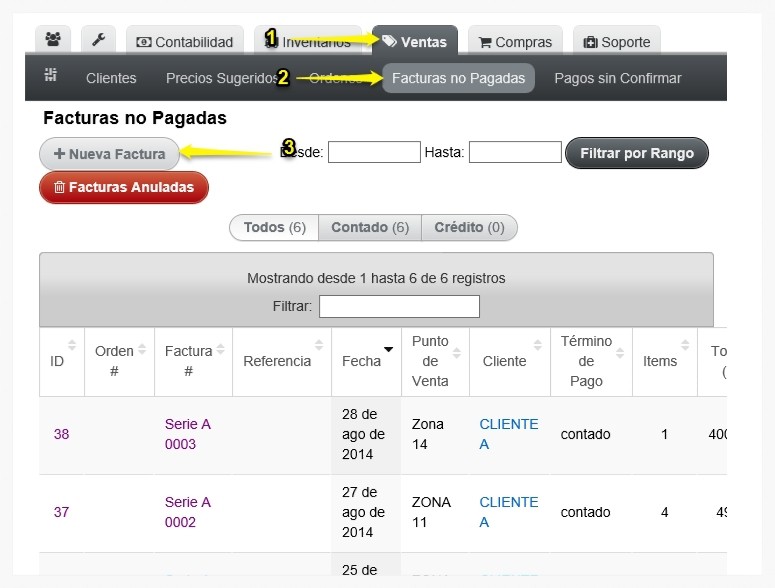Open invoice ID 37
The width and height of the screenshot is (775, 588).
[x=61, y=512]
